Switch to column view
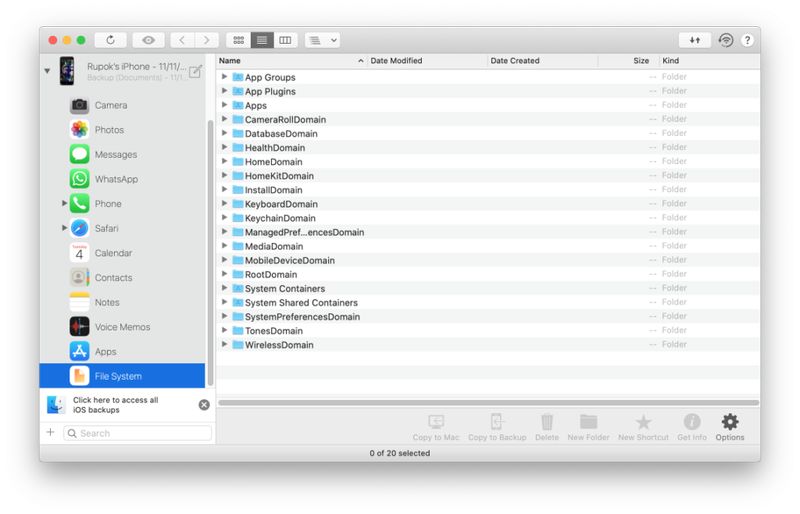The image size is (800, 514). 285,40
